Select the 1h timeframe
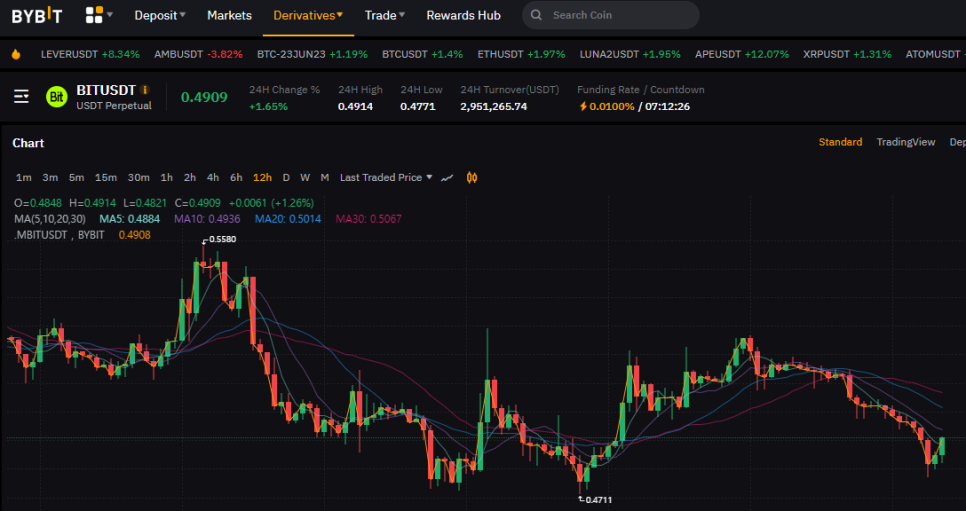This screenshot has width=966, height=511. (x=166, y=178)
